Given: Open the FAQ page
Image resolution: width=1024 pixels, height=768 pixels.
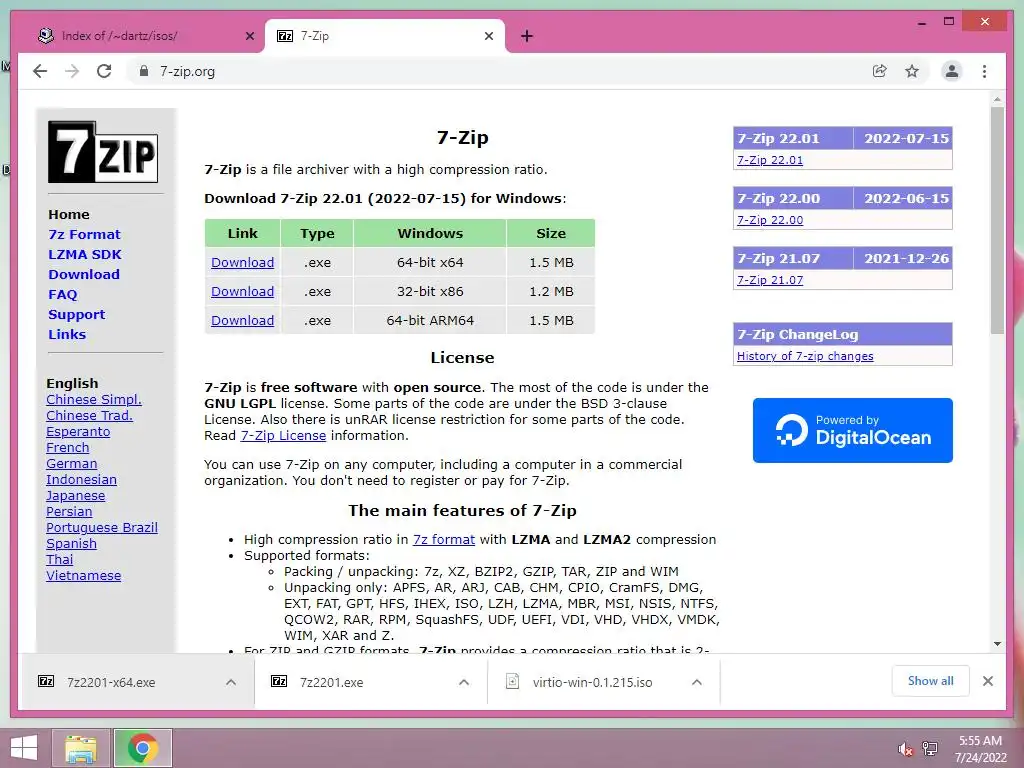Looking at the screenshot, I should click(63, 295).
